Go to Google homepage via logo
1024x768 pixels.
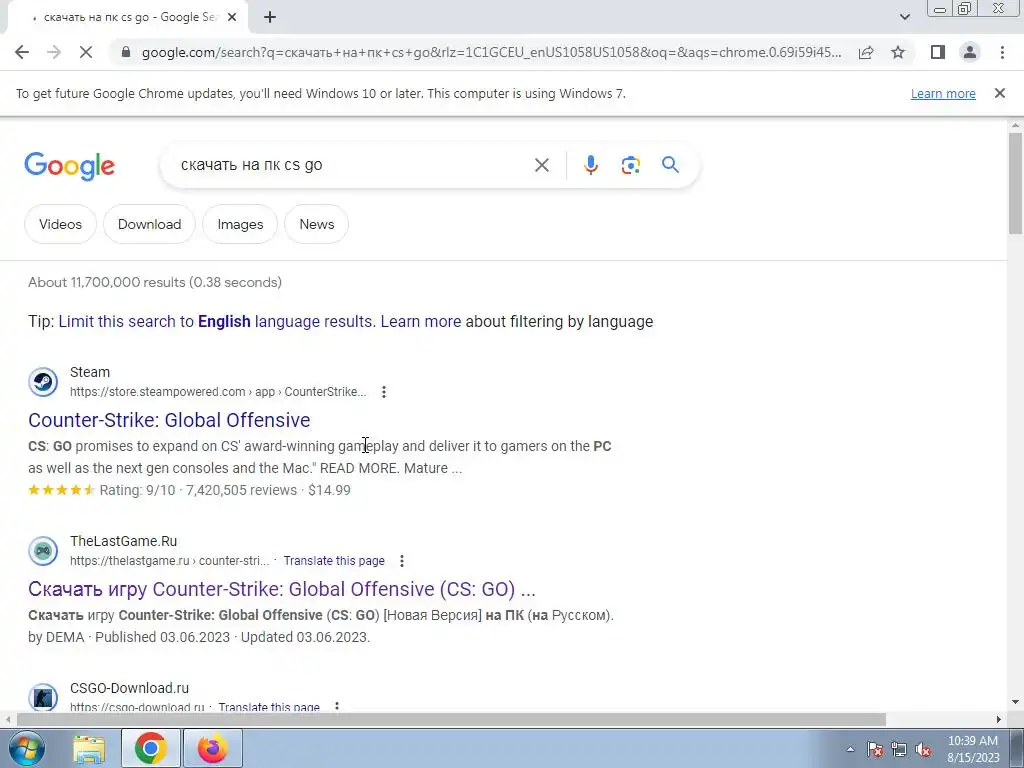[69, 166]
